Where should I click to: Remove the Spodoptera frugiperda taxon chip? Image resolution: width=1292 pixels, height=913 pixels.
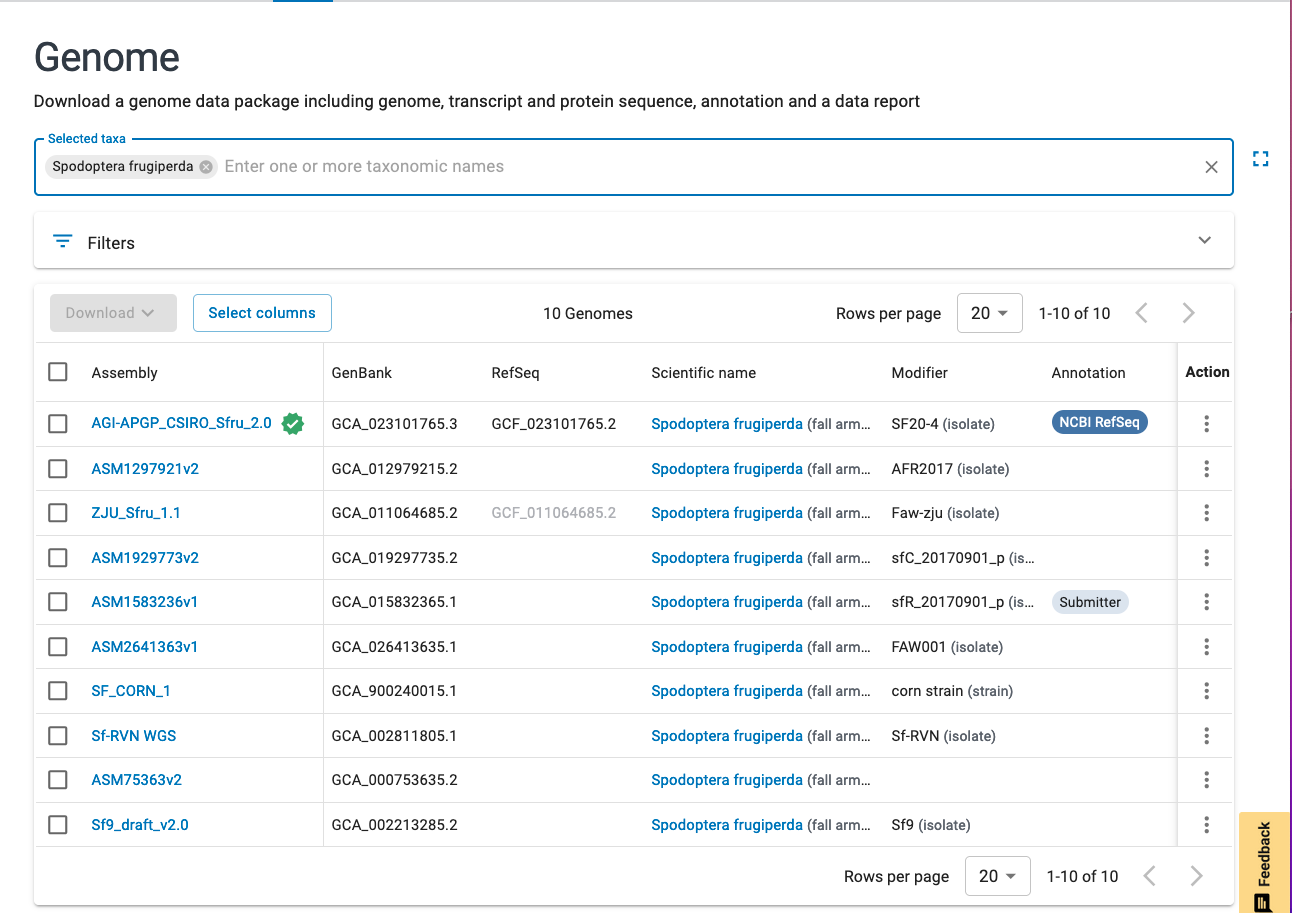[206, 167]
